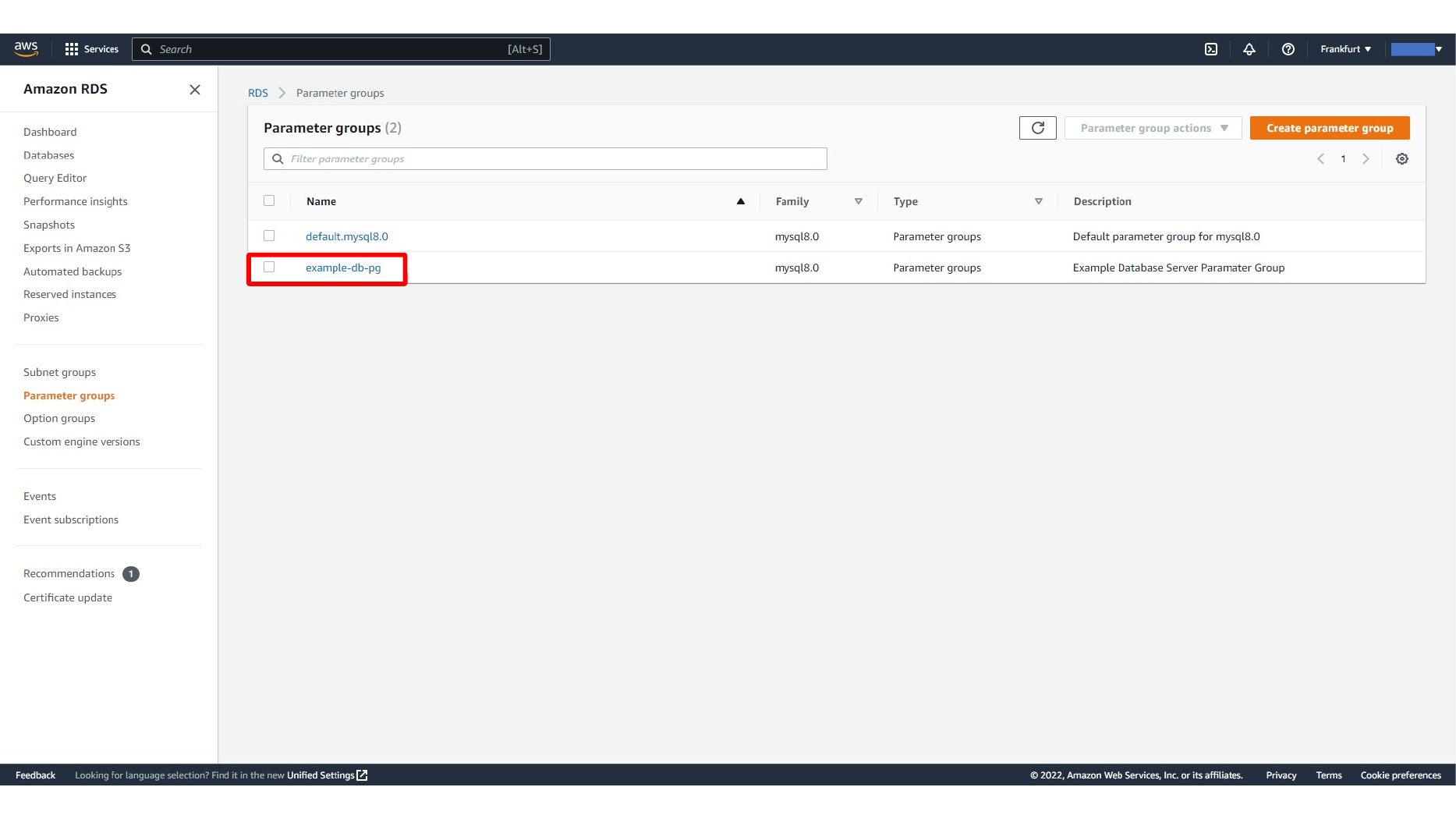This screenshot has height=819, width=1456.
Task: Refresh the parameter groups list
Action: [x=1037, y=128]
